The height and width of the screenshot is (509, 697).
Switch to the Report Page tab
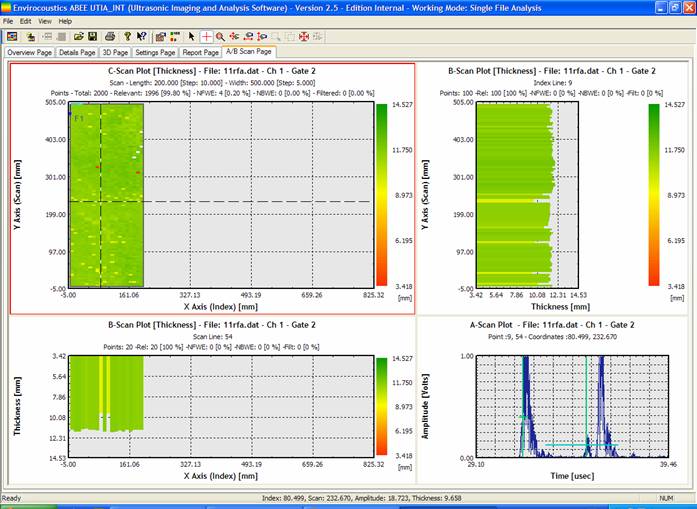[200, 52]
